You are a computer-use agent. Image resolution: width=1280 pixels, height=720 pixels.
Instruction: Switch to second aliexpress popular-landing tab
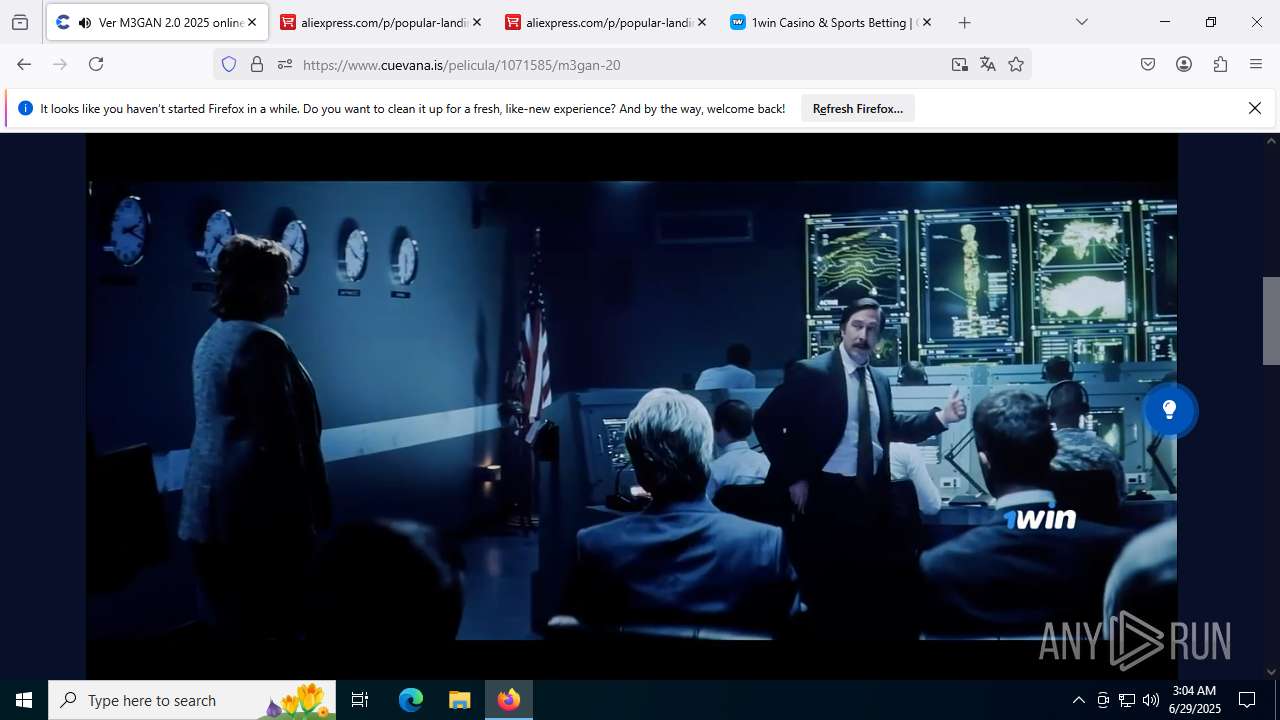(607, 22)
